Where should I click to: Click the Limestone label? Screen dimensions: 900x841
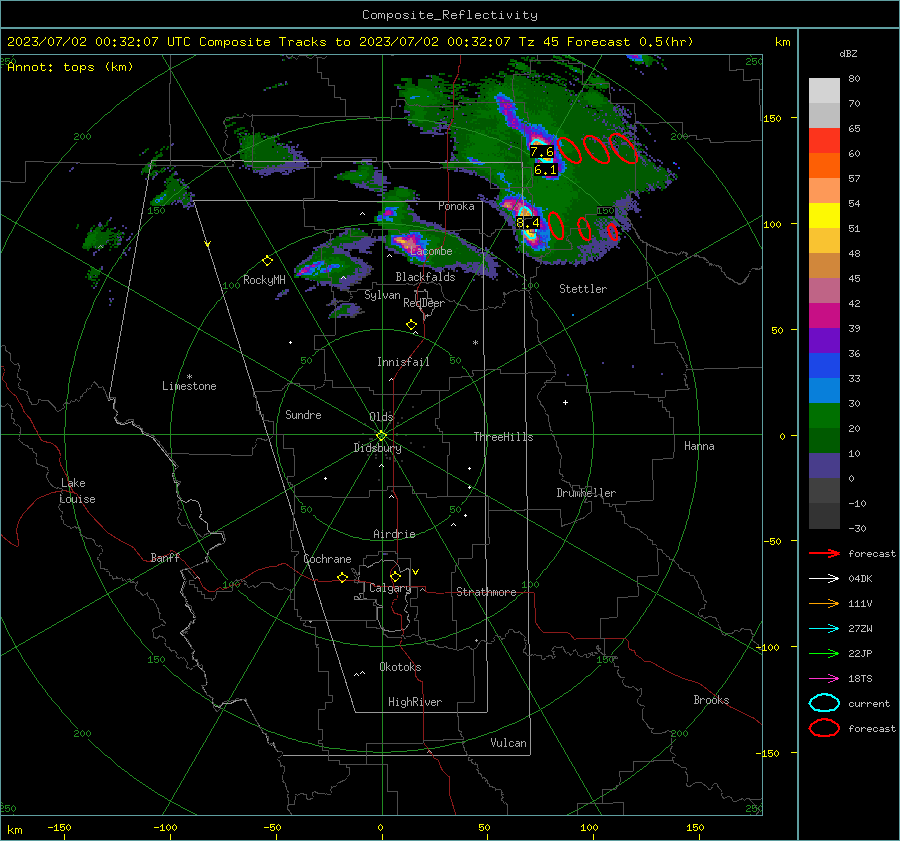point(189,386)
